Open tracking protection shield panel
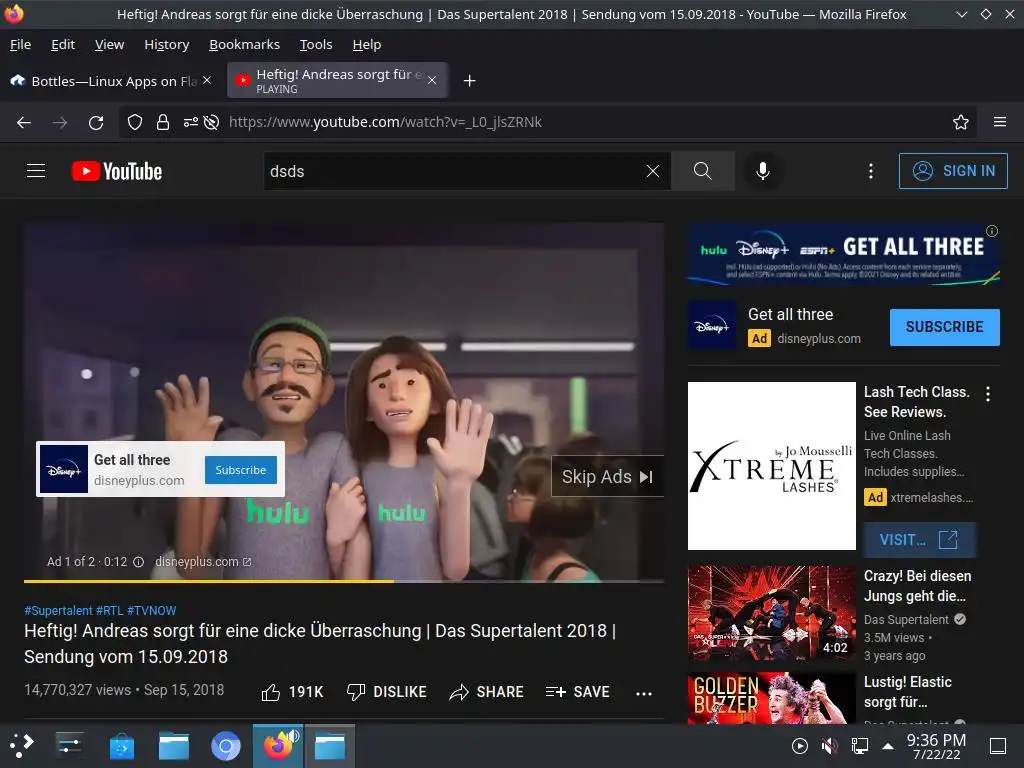The width and height of the screenshot is (1024, 768). [x=135, y=122]
